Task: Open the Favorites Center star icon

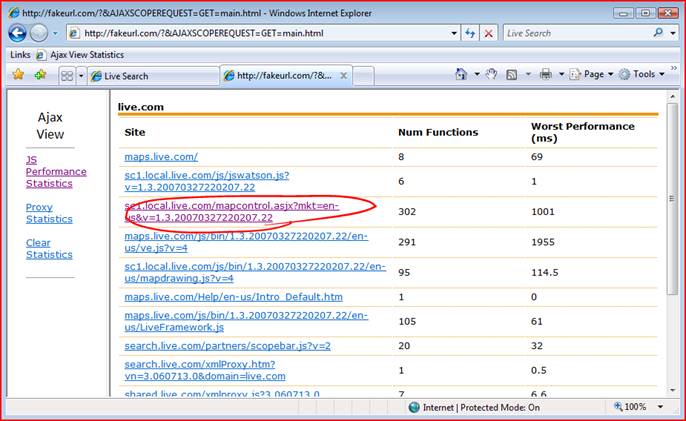Action: tap(17, 74)
